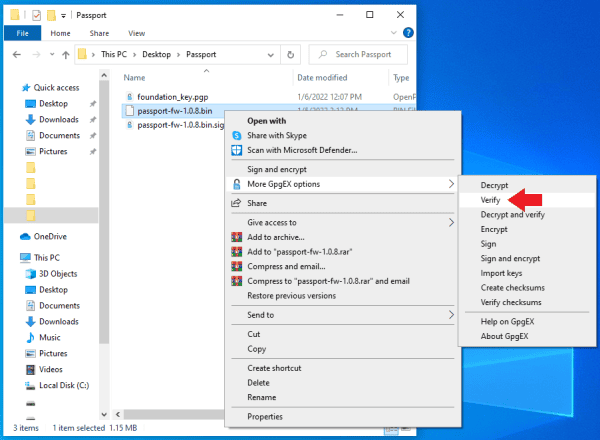Click the Microsoft Defender shield icon
The width and height of the screenshot is (600, 440).
[x=236, y=150]
